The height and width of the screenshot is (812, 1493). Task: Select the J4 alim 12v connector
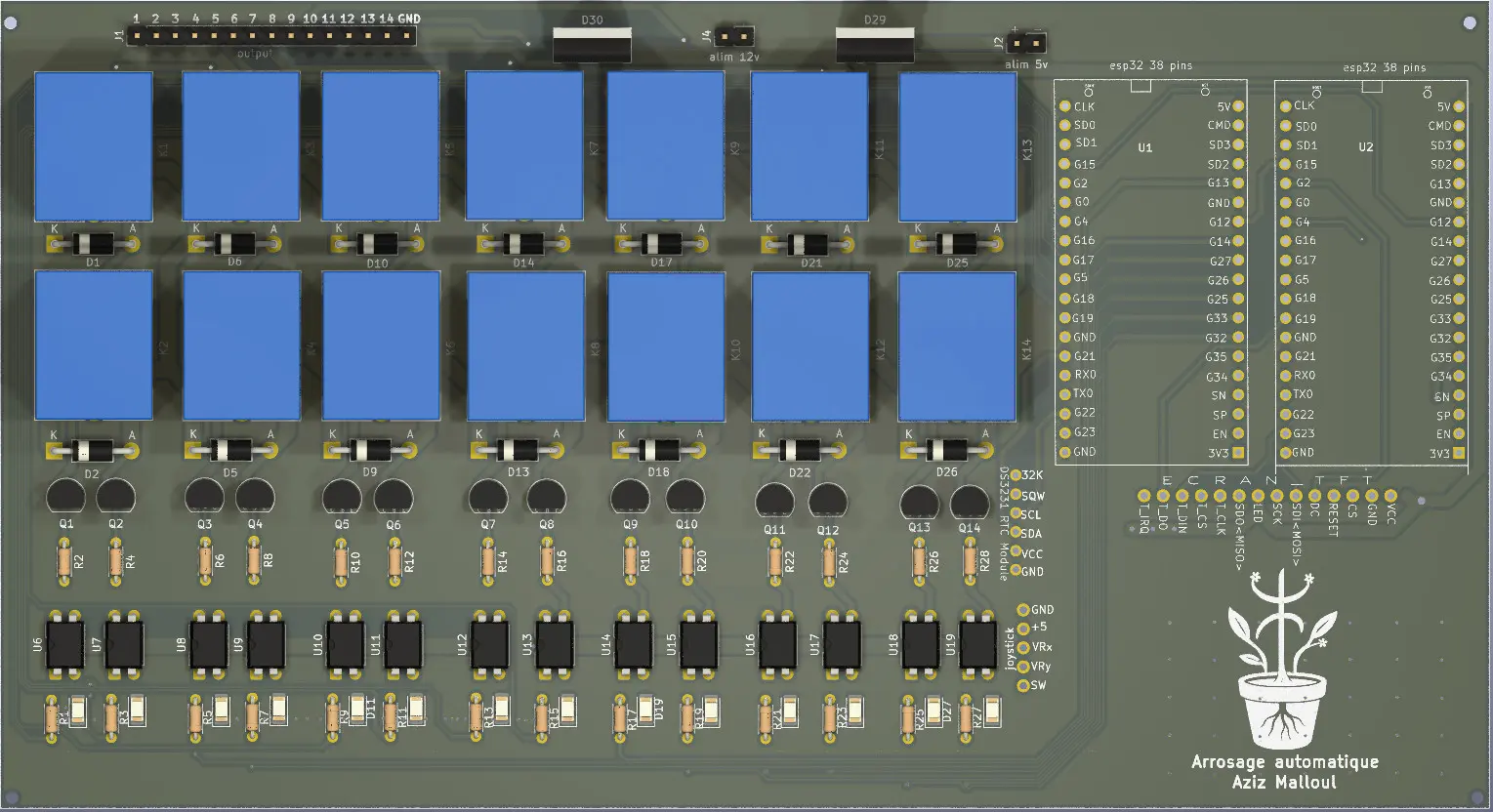point(734,37)
